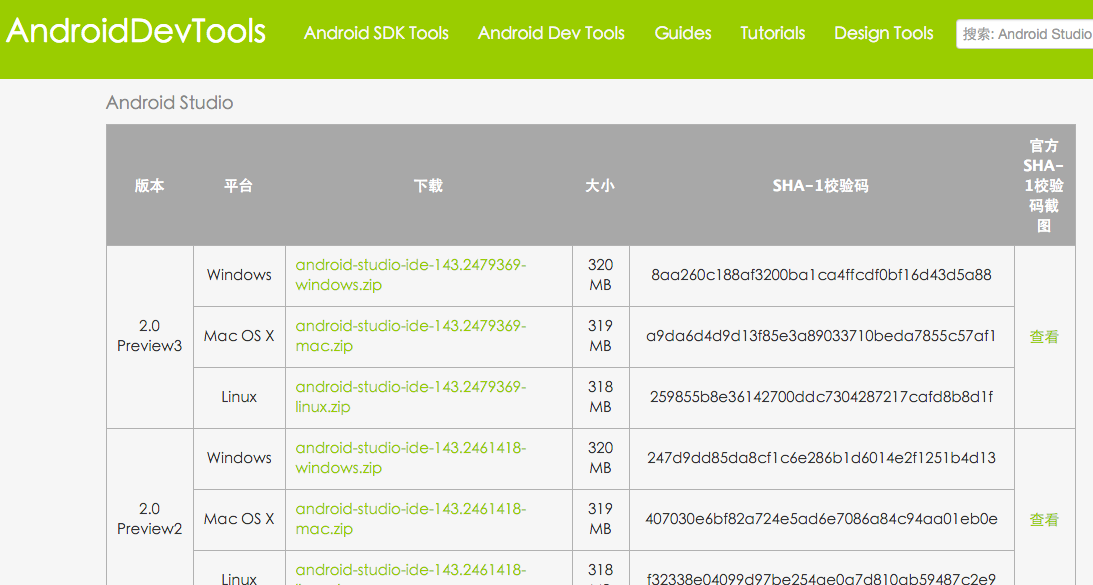The height and width of the screenshot is (585, 1093).
Task: Click the 下载 column header
Action: [x=428, y=185]
